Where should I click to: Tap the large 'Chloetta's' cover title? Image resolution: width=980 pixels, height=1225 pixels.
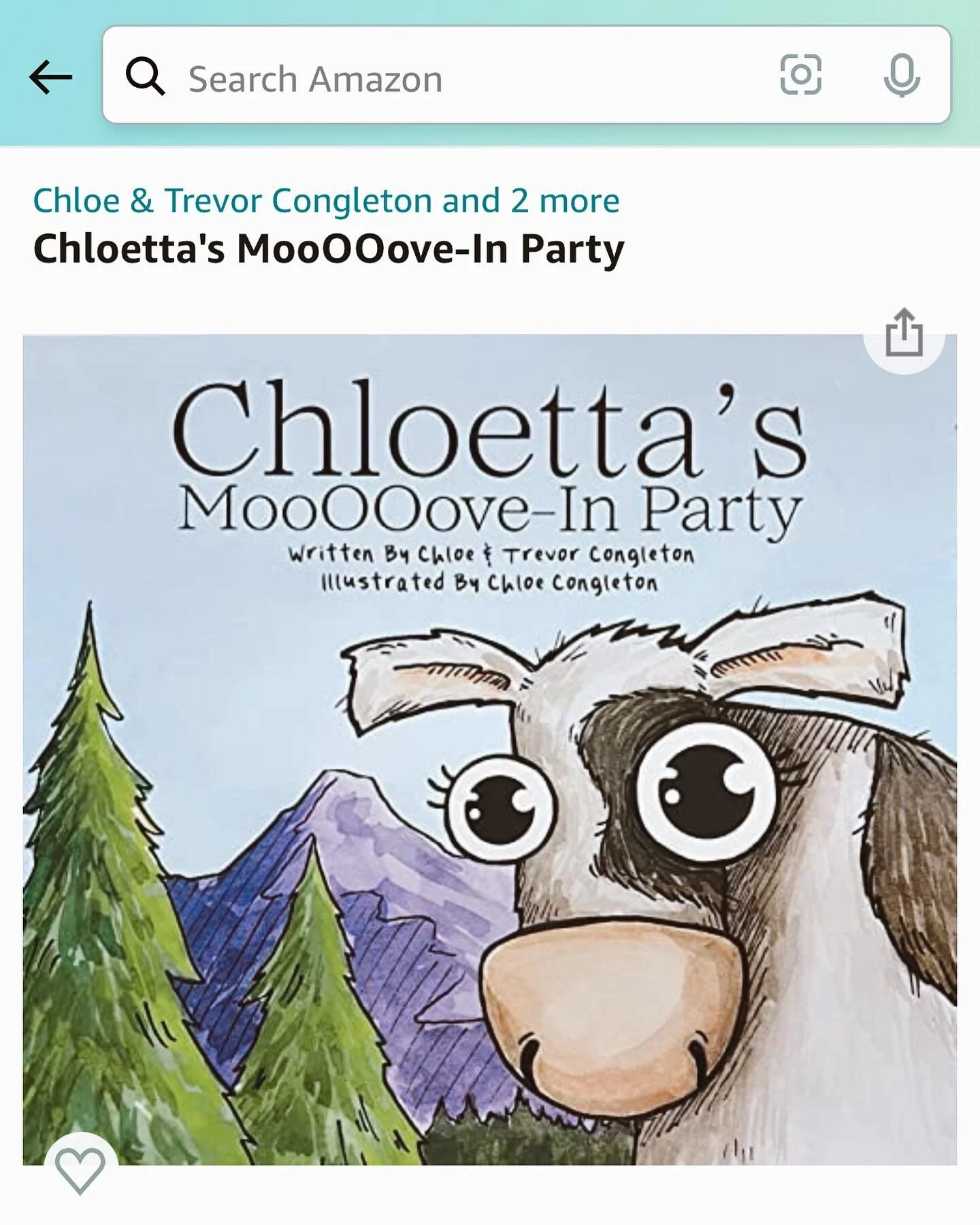click(x=489, y=428)
